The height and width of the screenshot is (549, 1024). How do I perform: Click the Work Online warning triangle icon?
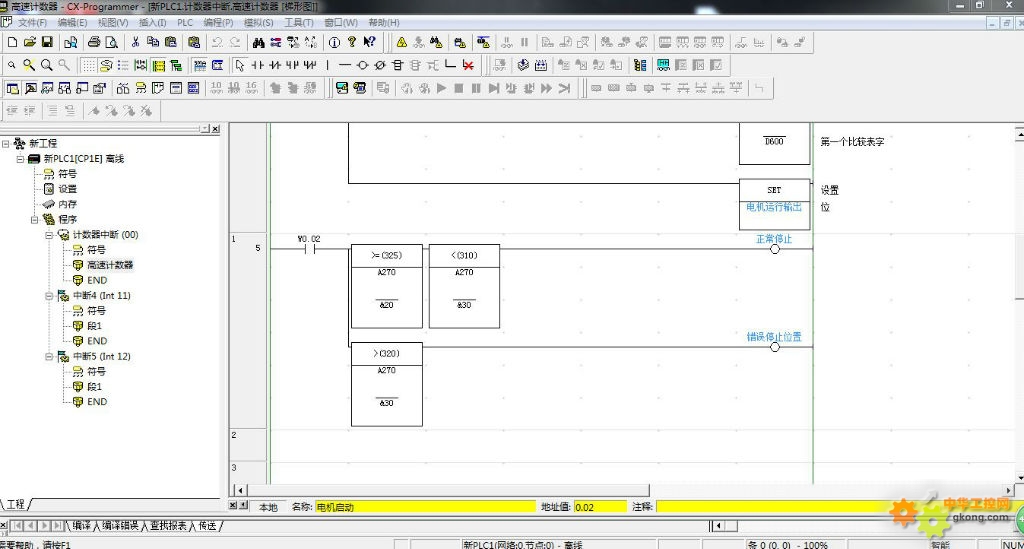402,42
